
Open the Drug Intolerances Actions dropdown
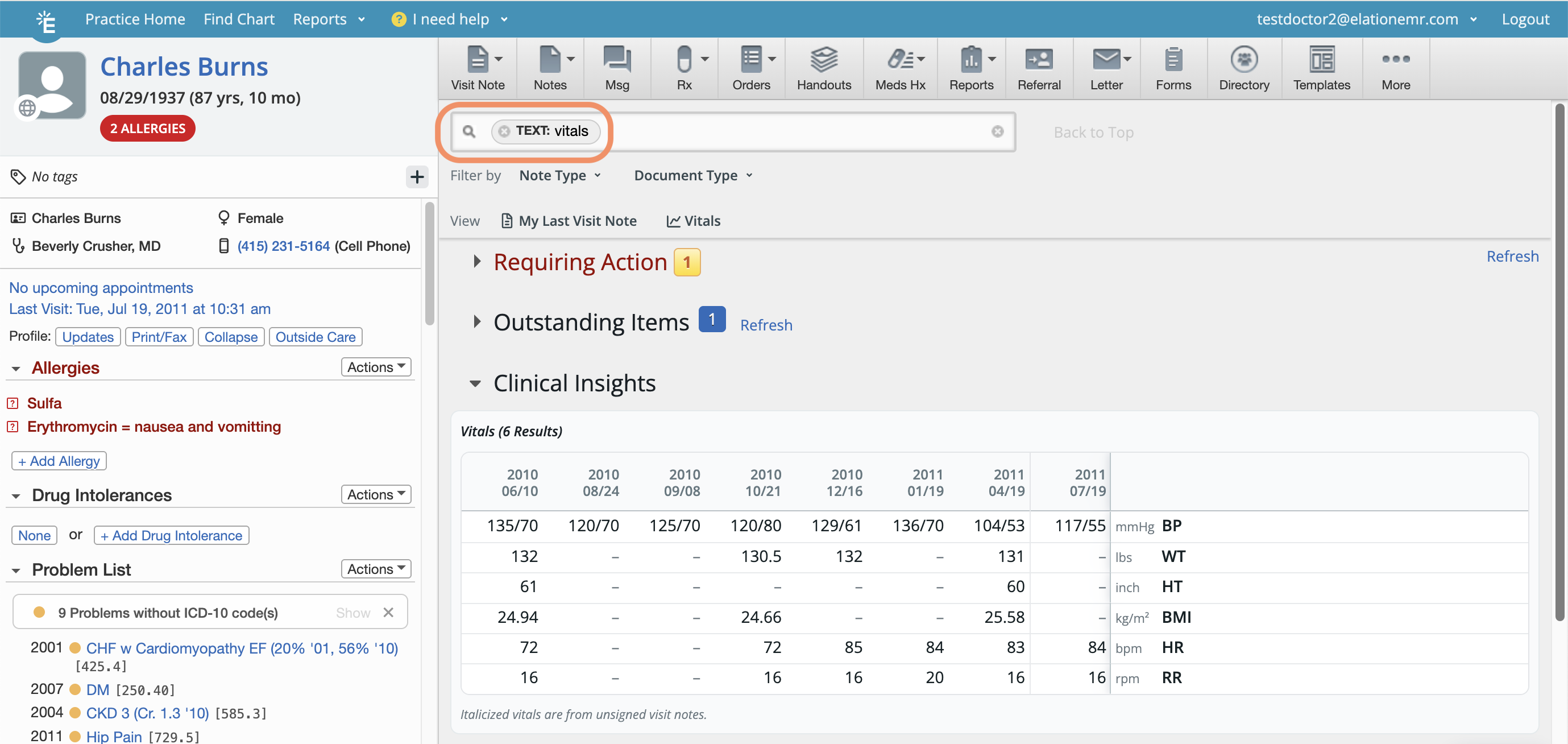pyautogui.click(x=376, y=494)
